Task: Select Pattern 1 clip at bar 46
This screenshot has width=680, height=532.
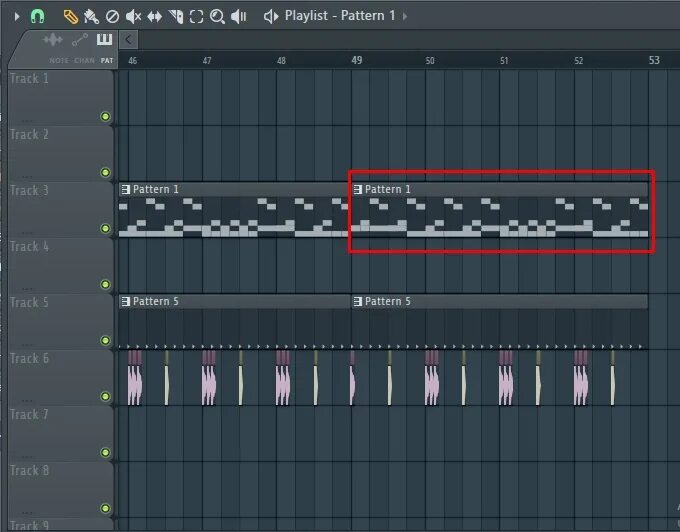Action: [x=234, y=210]
